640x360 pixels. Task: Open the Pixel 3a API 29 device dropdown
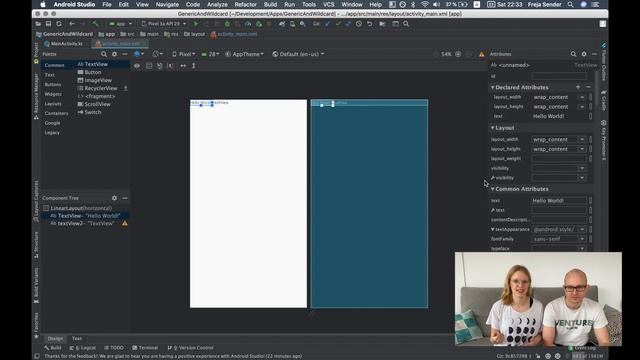[x=164, y=24]
